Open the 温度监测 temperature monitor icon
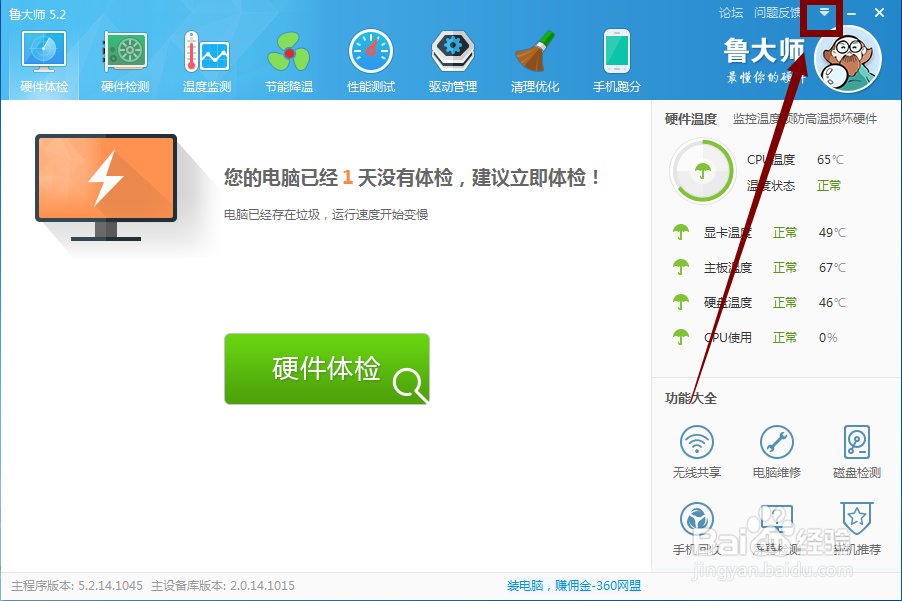This screenshot has height=601, width=902. 207,52
